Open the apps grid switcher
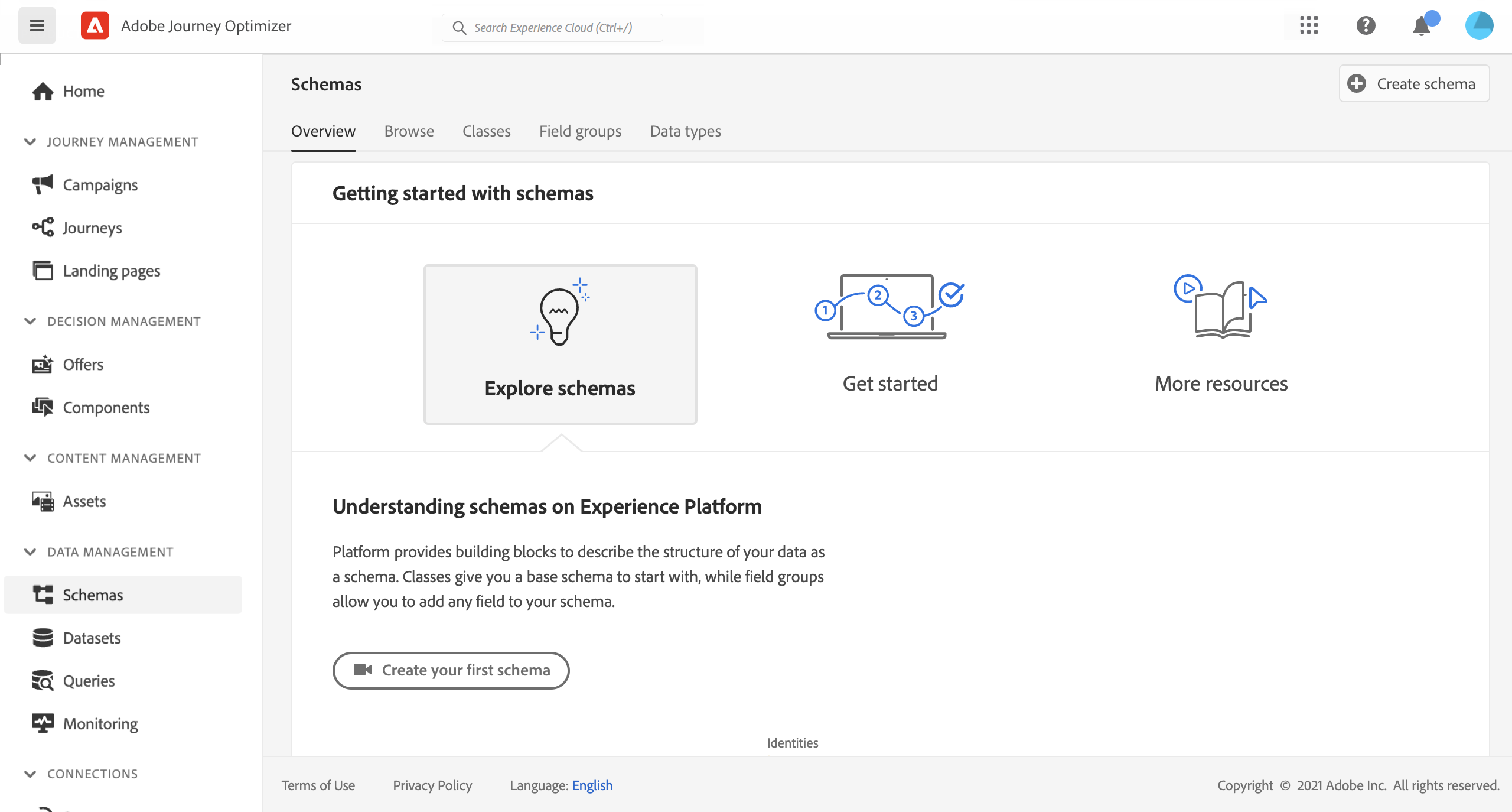The image size is (1512, 812). click(1309, 25)
